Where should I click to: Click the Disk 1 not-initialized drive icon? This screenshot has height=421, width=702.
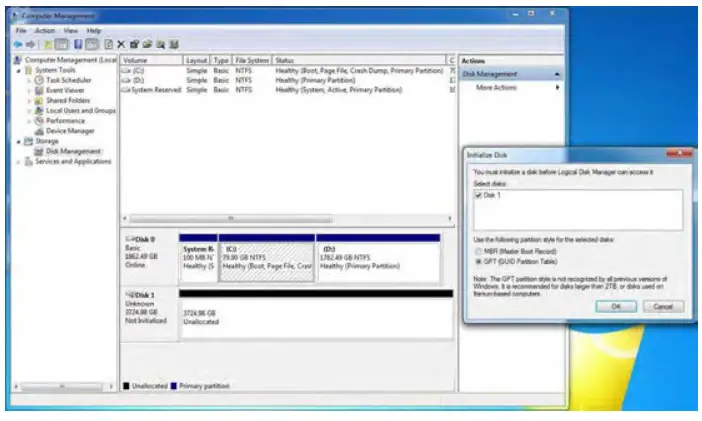pyautogui.click(x=130, y=295)
